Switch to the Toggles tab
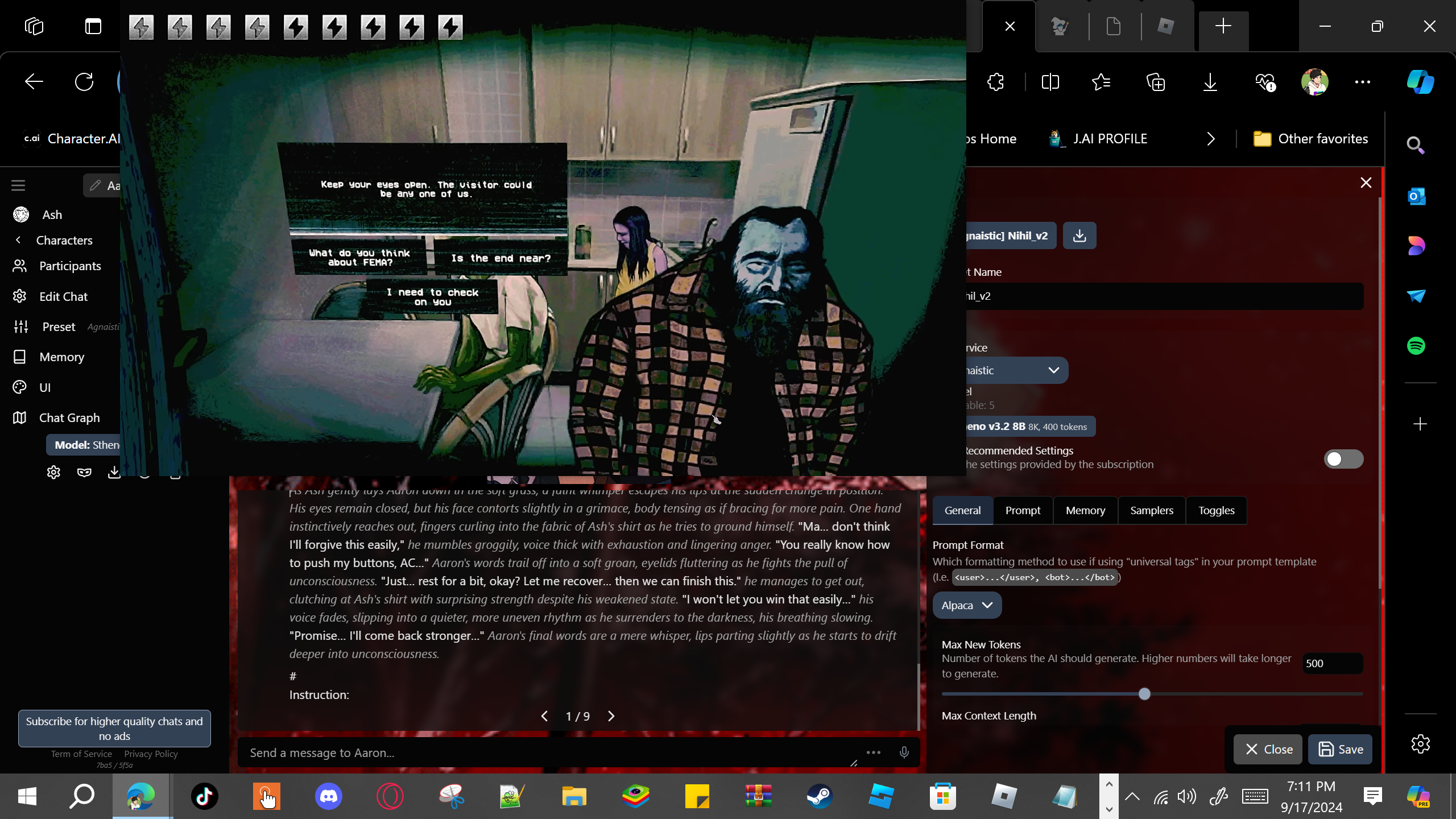1456x819 pixels. coord(1216,510)
